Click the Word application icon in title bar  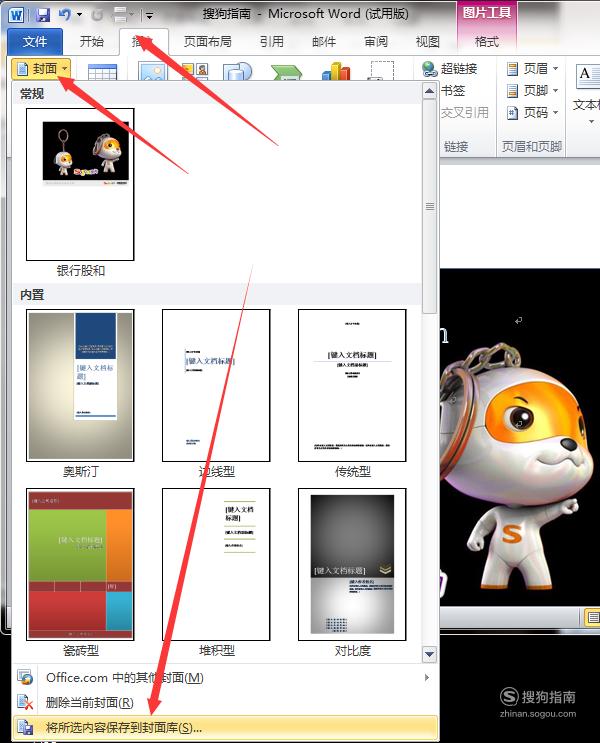[x=16, y=15]
